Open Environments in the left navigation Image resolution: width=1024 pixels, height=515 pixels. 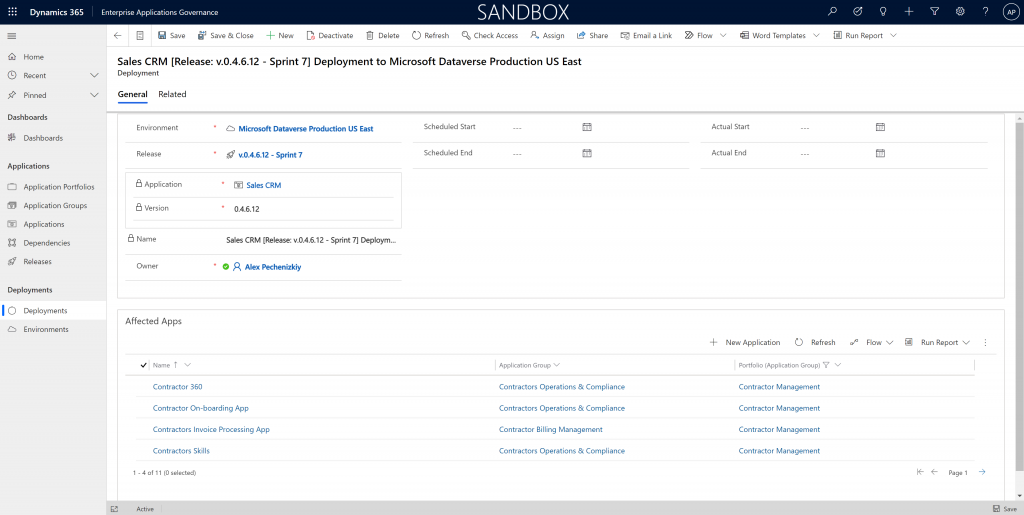pos(46,329)
